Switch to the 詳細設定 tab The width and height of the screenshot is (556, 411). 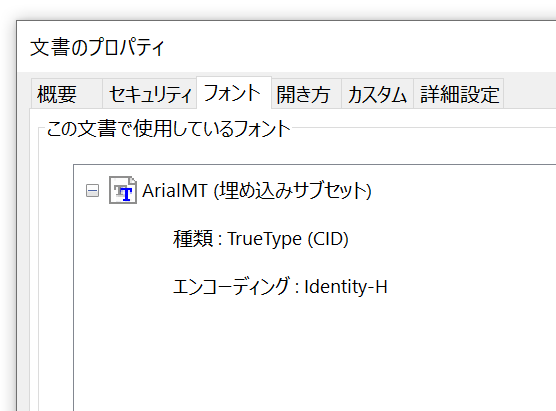coord(458,94)
